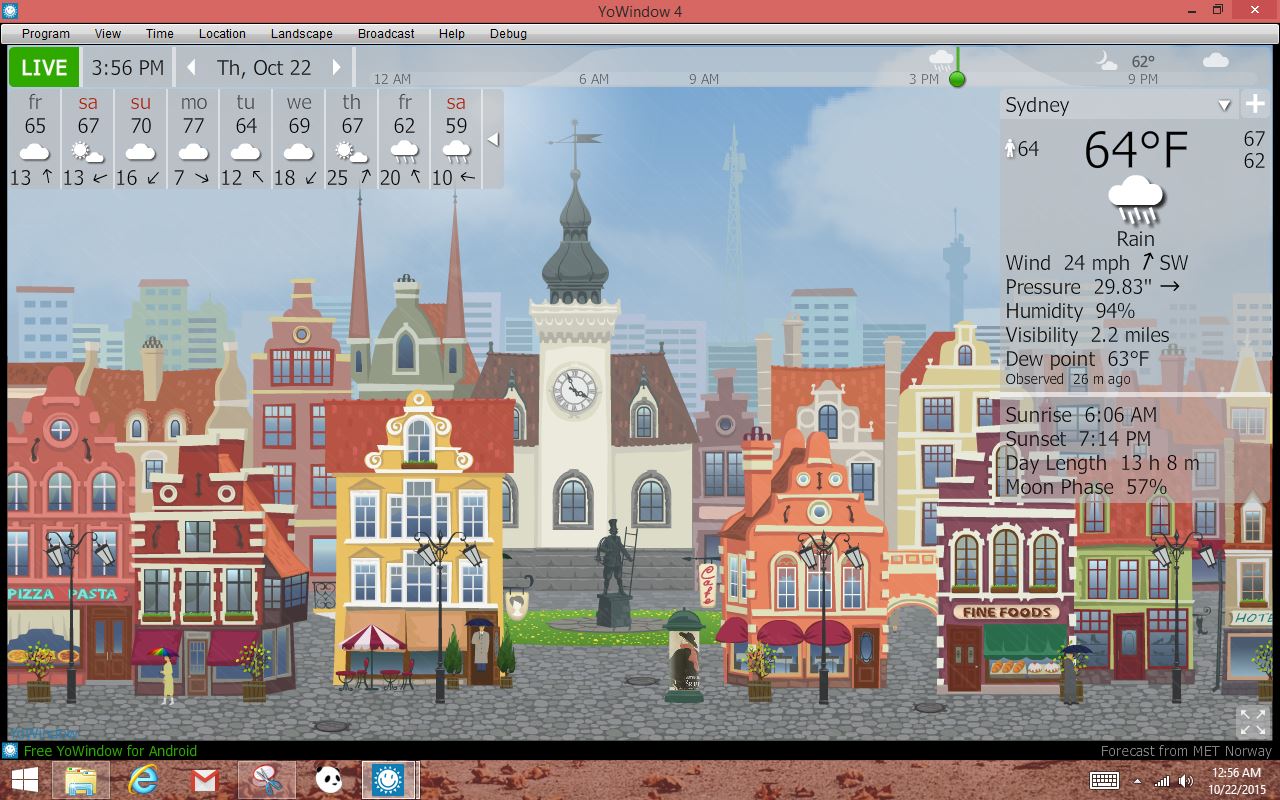The width and height of the screenshot is (1280, 800).
Task: Click the green time slider handle
Action: pos(957,79)
